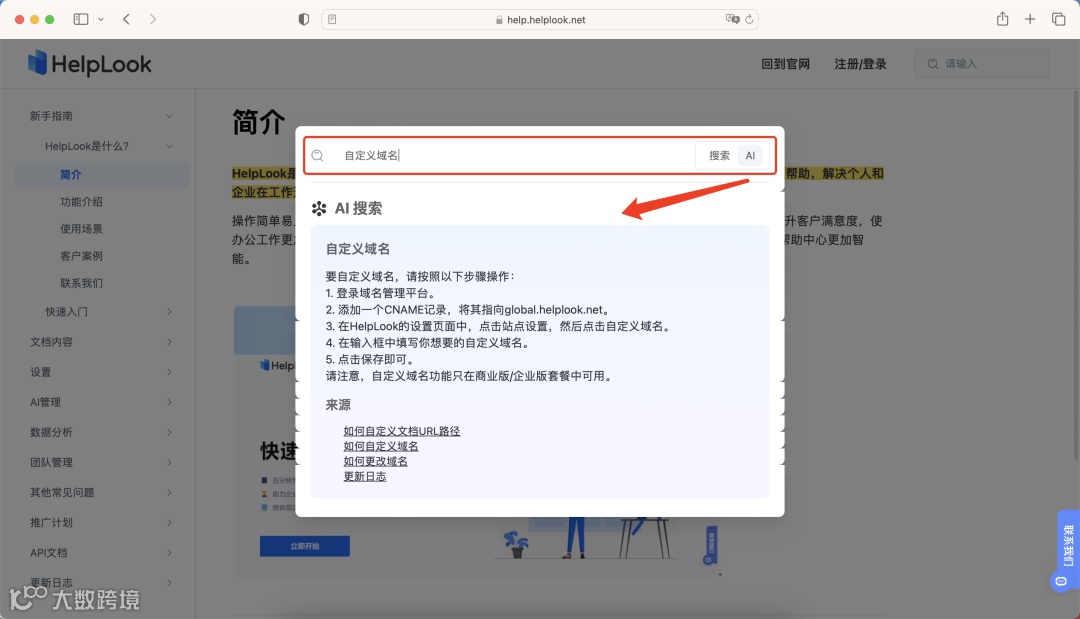Click the magnifier icon in the header search
Image resolution: width=1080 pixels, height=619 pixels.
(x=933, y=63)
